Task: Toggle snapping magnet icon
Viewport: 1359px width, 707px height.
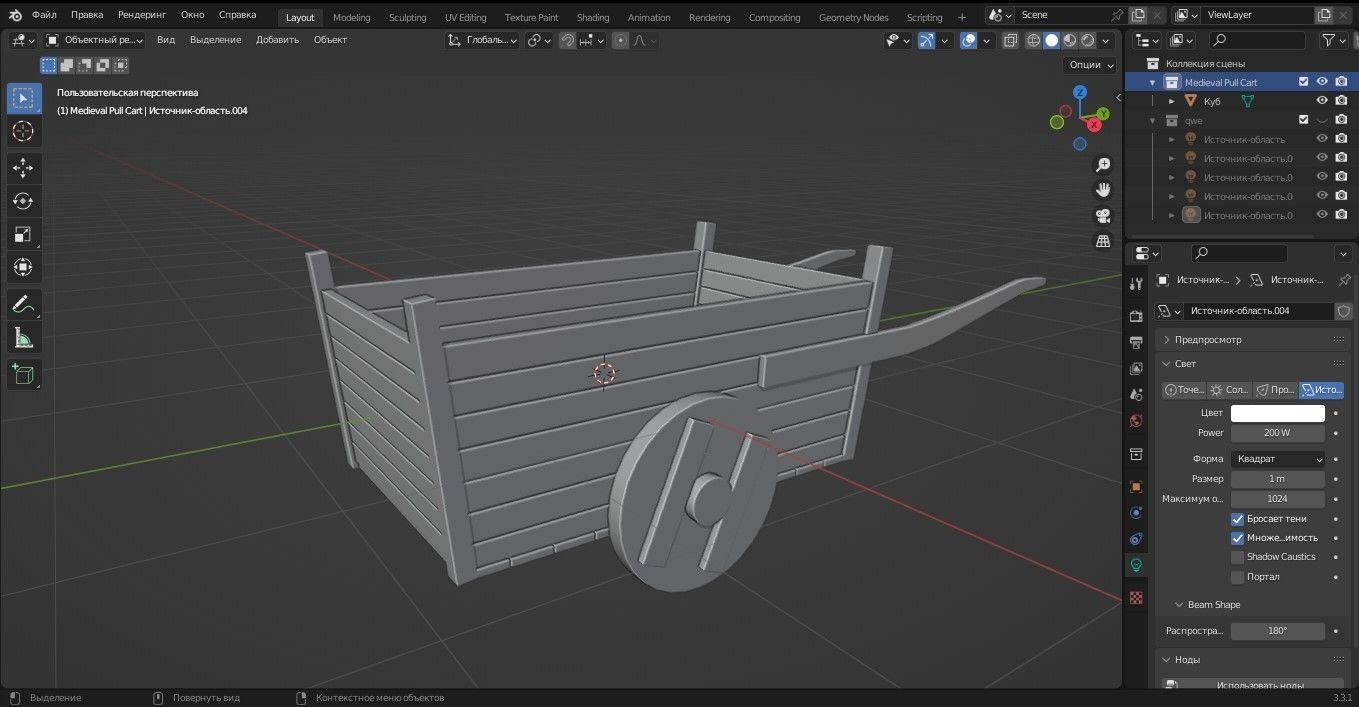Action: tap(567, 40)
